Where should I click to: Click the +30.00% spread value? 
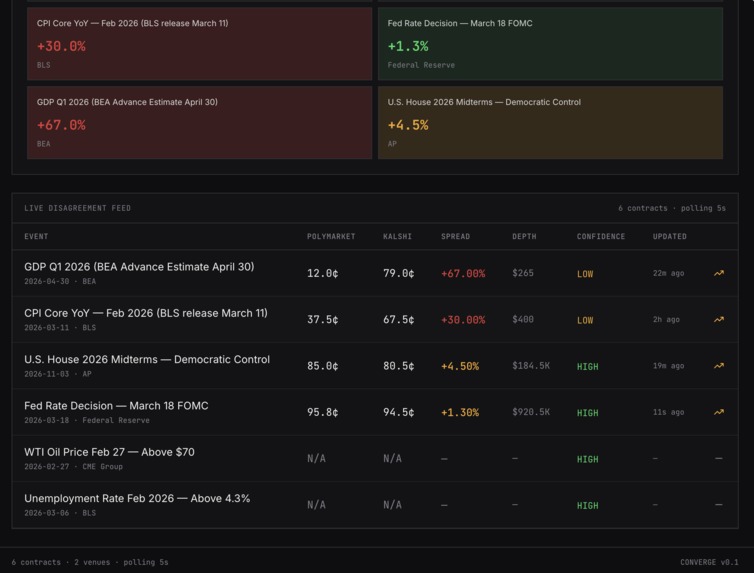tap(463, 320)
